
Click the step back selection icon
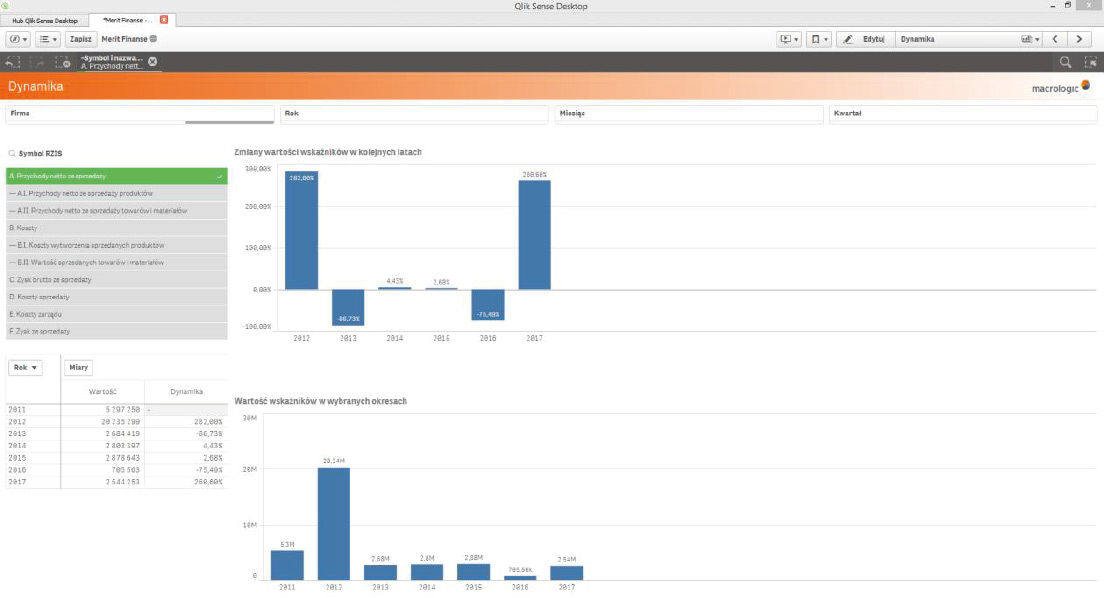point(13,62)
